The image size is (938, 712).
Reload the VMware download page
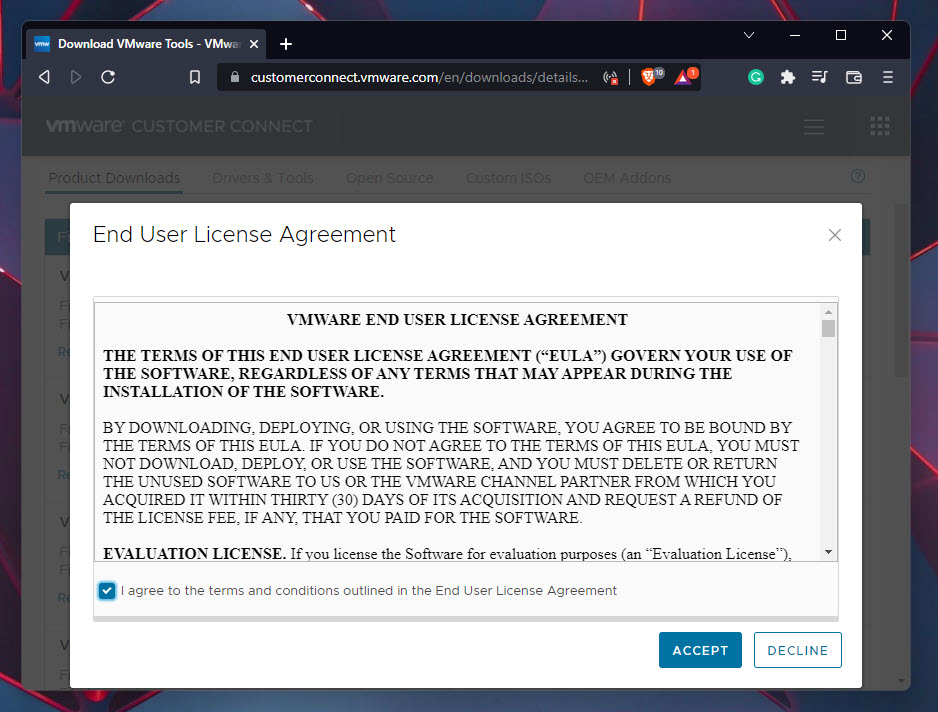tap(108, 77)
